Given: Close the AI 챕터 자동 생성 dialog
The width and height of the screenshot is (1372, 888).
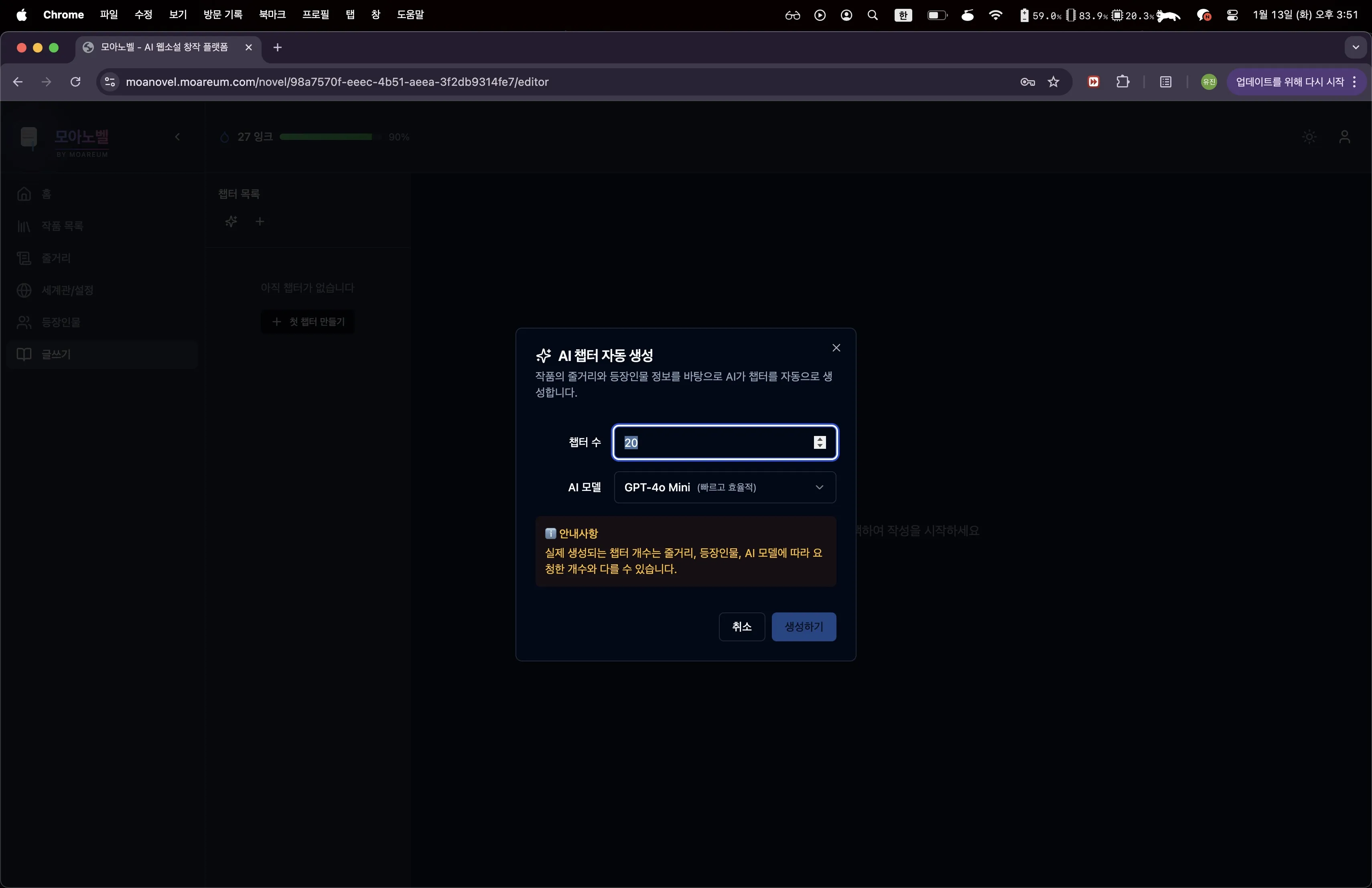Looking at the screenshot, I should click(x=836, y=347).
